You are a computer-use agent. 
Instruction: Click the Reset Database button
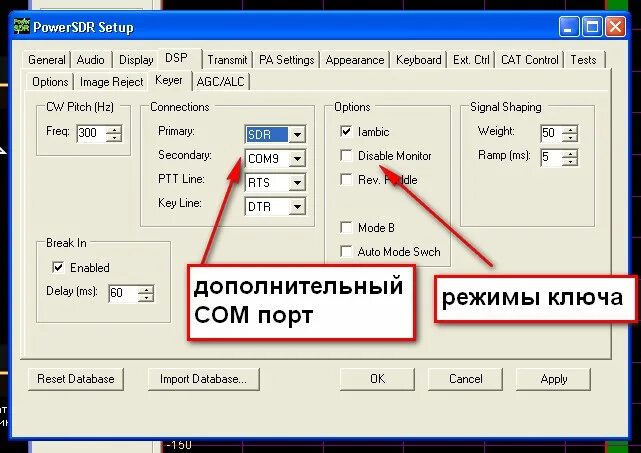pyautogui.click(x=76, y=379)
